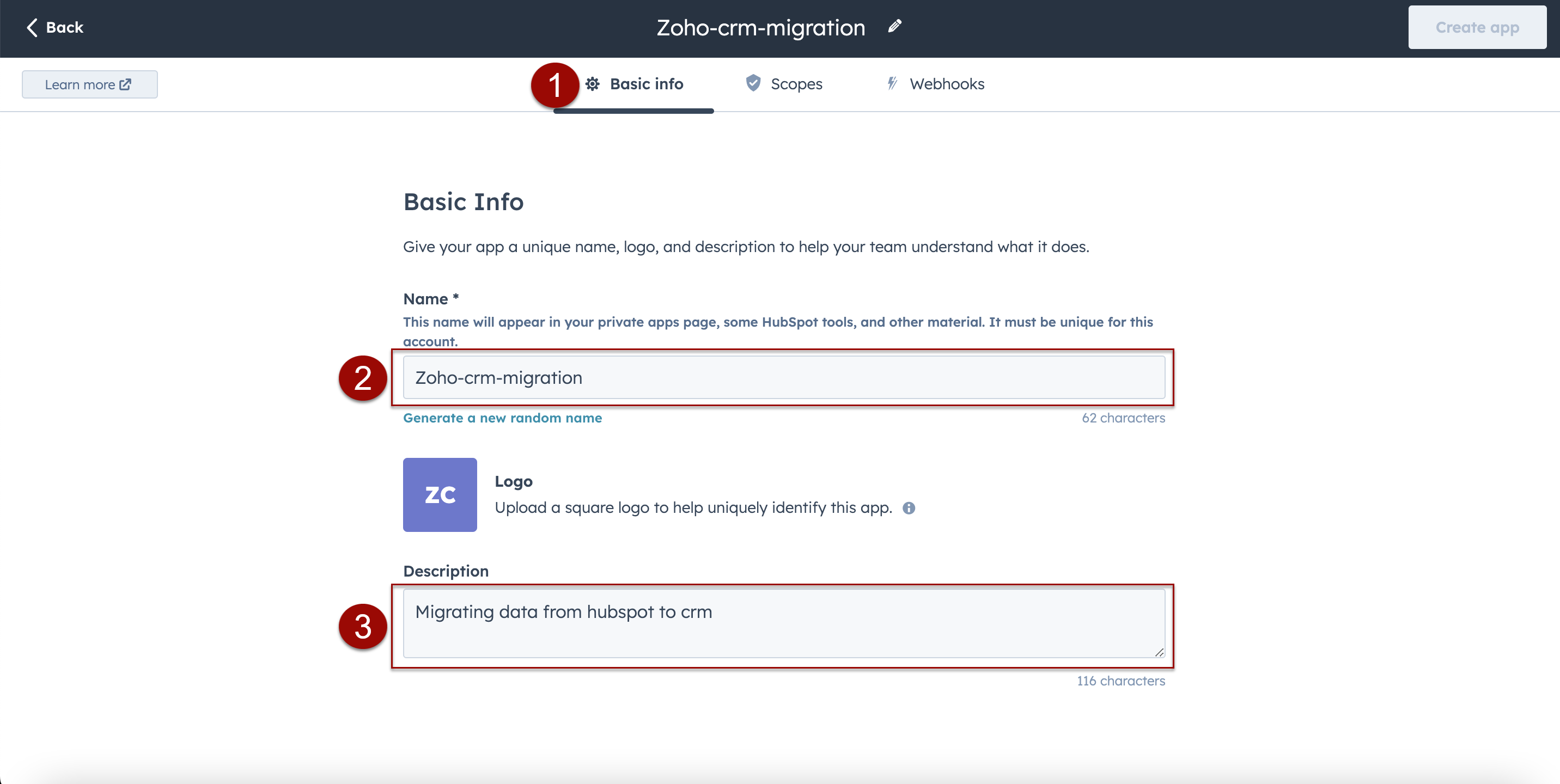The image size is (1560, 784).
Task: Click the external link icon on Learn more
Action: pos(125,85)
